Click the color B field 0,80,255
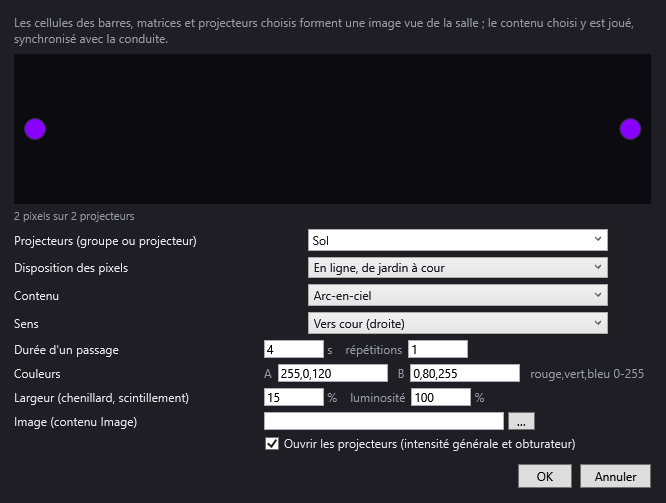The height and width of the screenshot is (503, 666). click(x=465, y=373)
